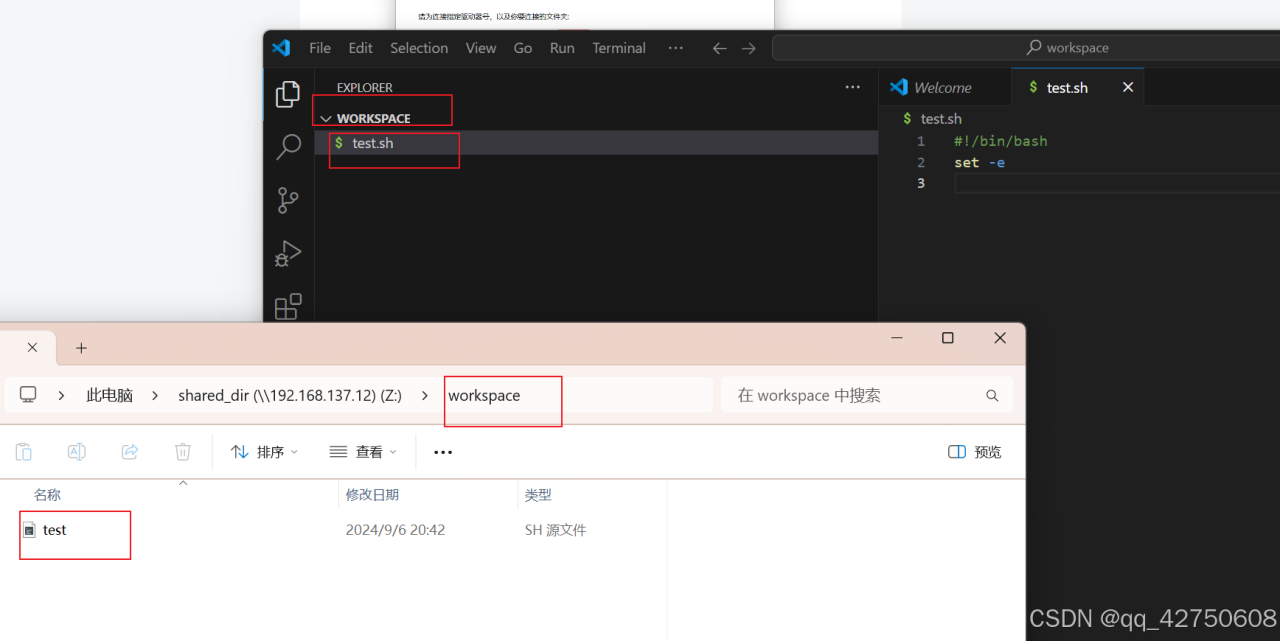Select test.sh in Explorer tree
1280x641 pixels.
[x=372, y=144]
